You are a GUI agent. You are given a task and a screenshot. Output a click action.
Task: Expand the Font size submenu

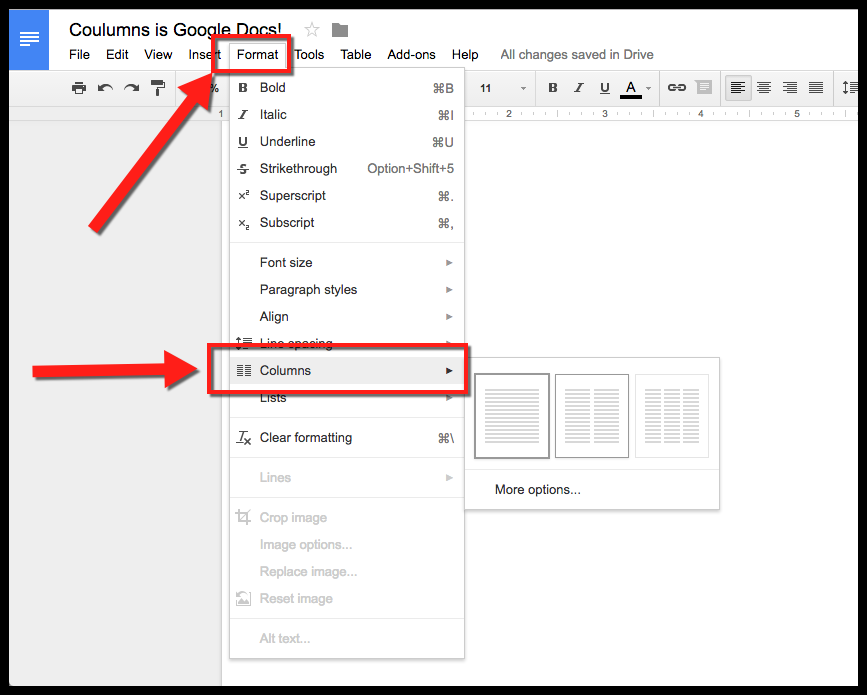[347, 263]
